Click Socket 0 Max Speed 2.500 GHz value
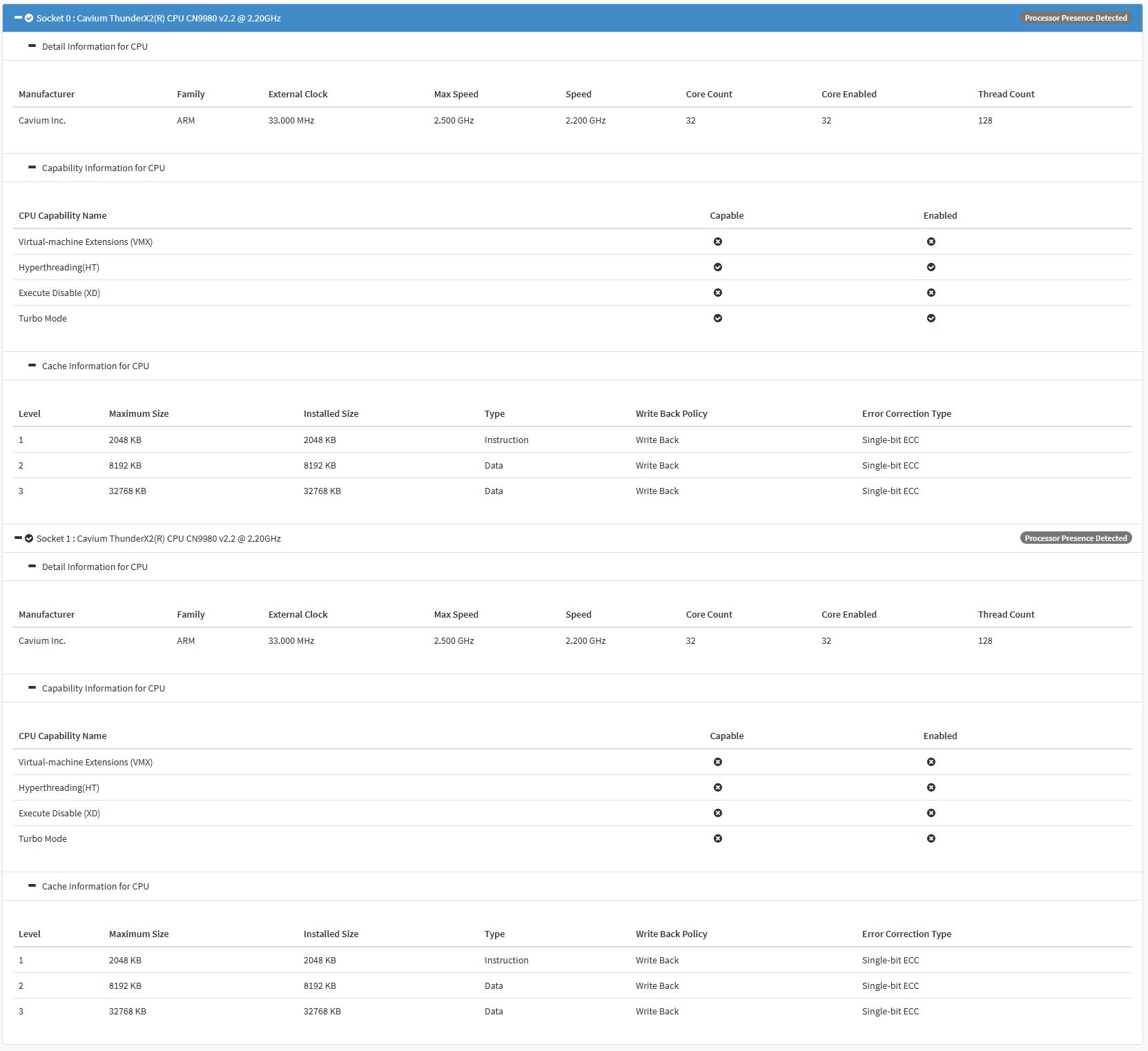Screen dimensions: 1148x1051 coord(454,121)
